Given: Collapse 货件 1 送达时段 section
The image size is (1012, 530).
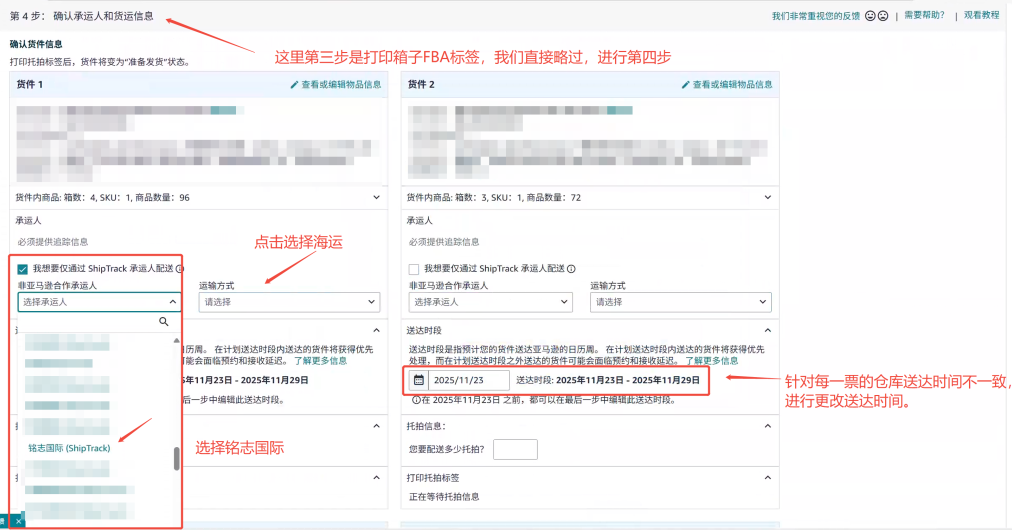Looking at the screenshot, I should 376,331.
